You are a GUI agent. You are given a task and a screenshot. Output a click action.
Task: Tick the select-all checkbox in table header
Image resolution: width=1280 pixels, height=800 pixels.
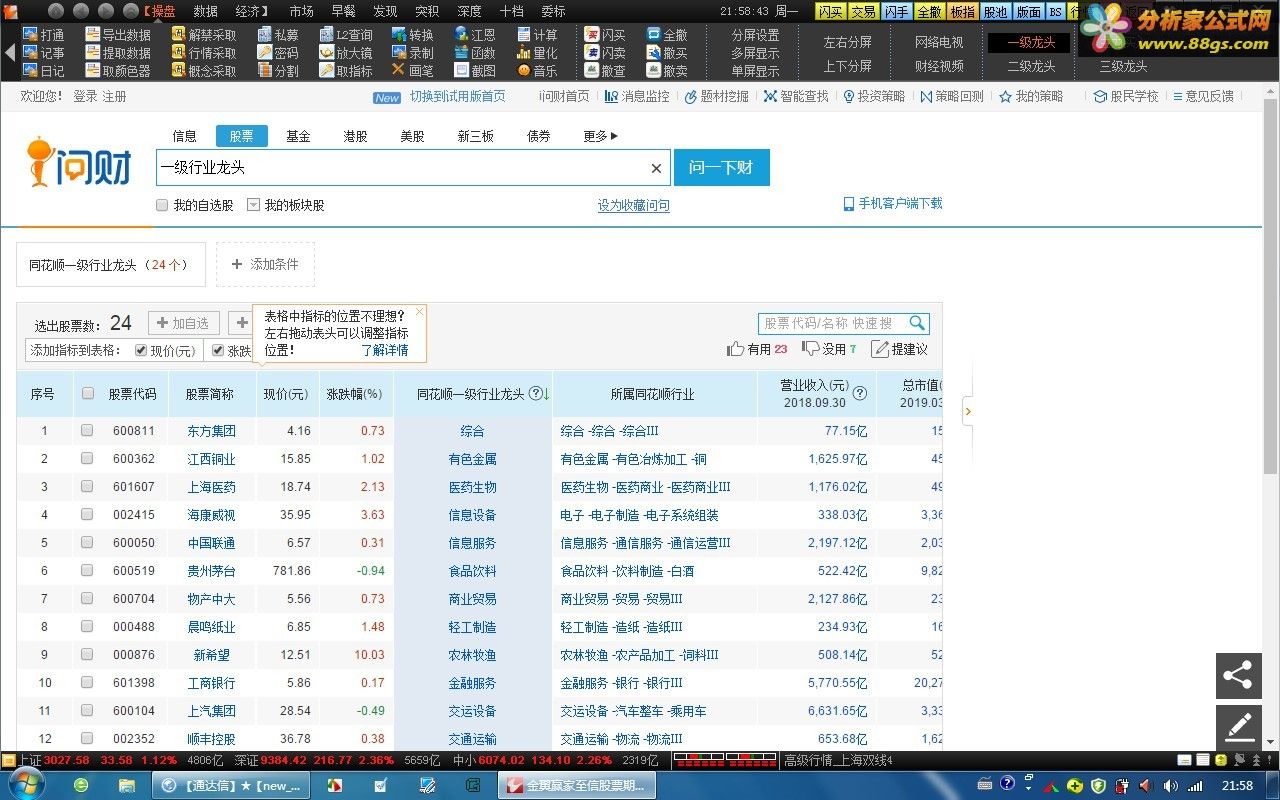pyautogui.click(x=88, y=394)
